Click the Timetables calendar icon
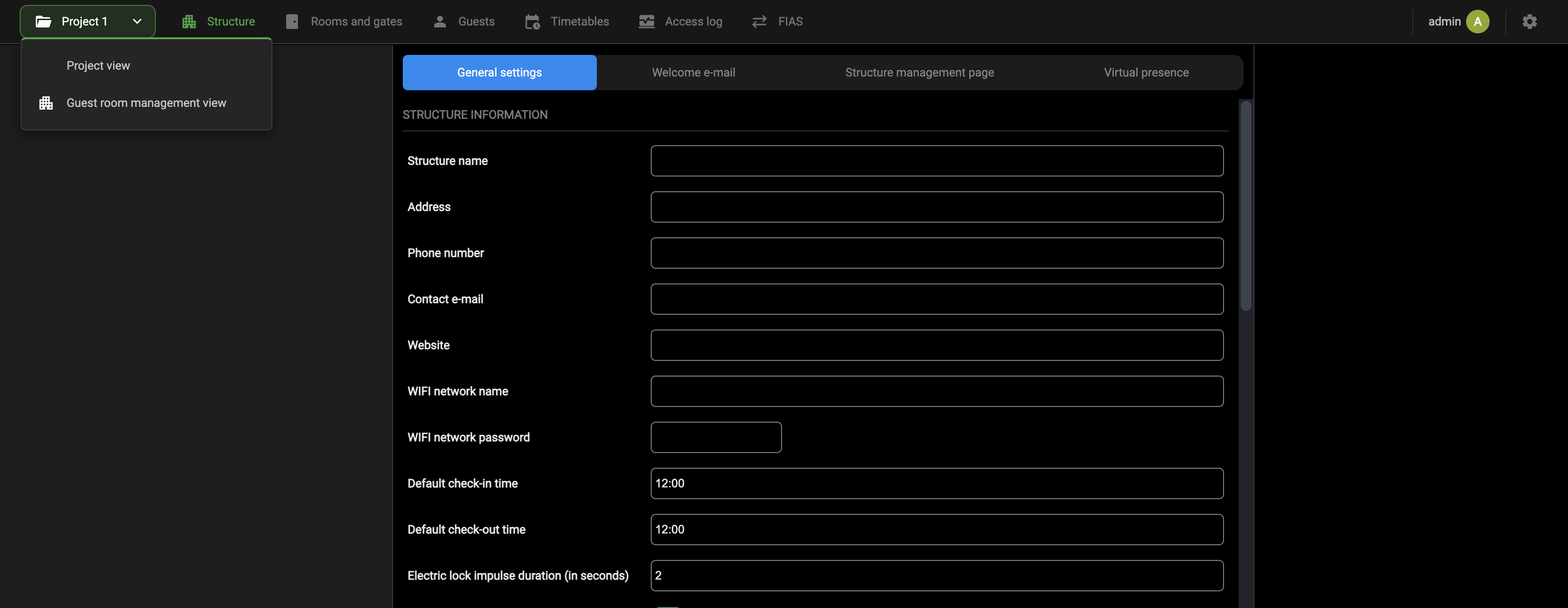 pyautogui.click(x=532, y=21)
